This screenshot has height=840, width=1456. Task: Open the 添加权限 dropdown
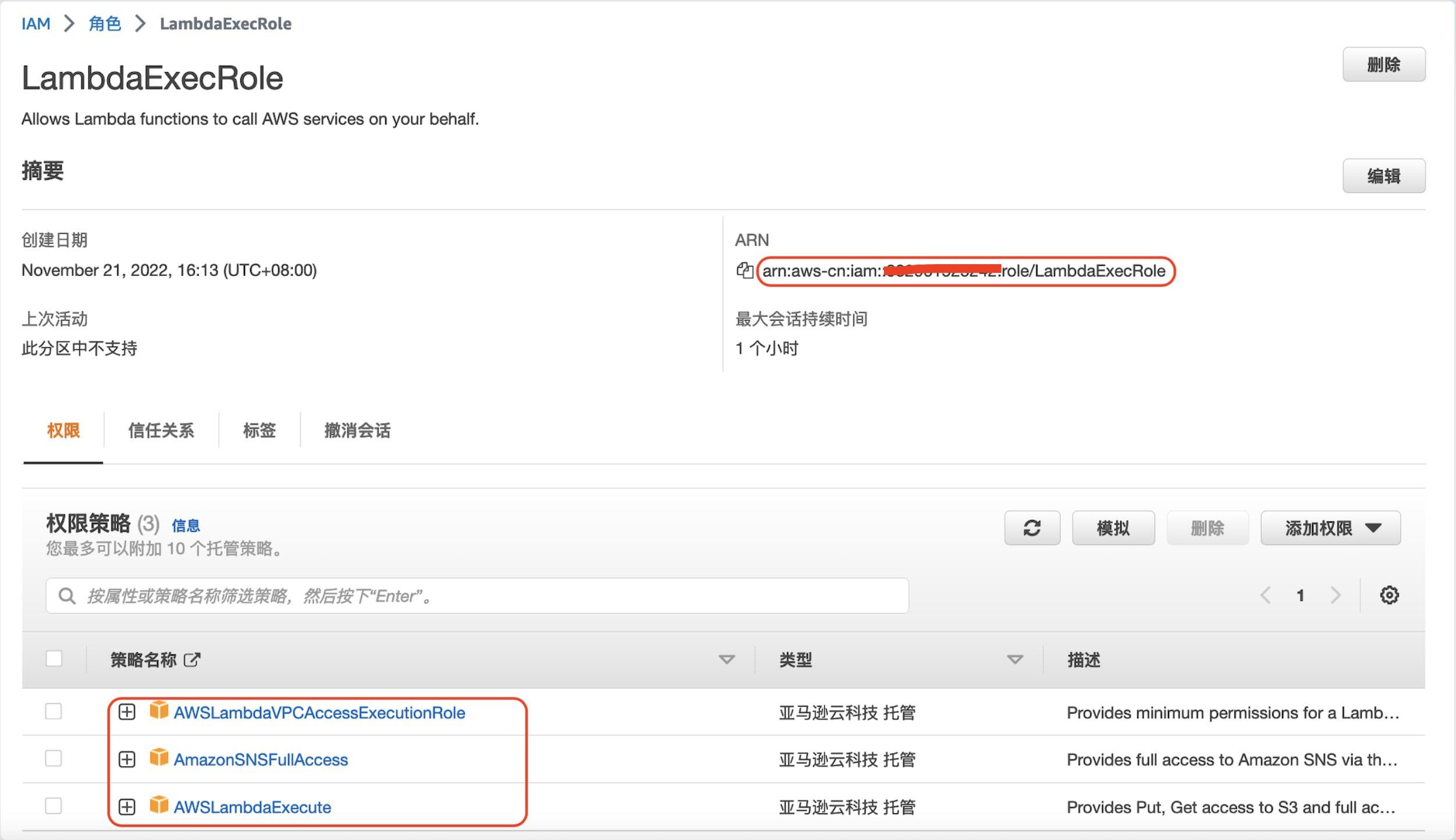(1330, 528)
